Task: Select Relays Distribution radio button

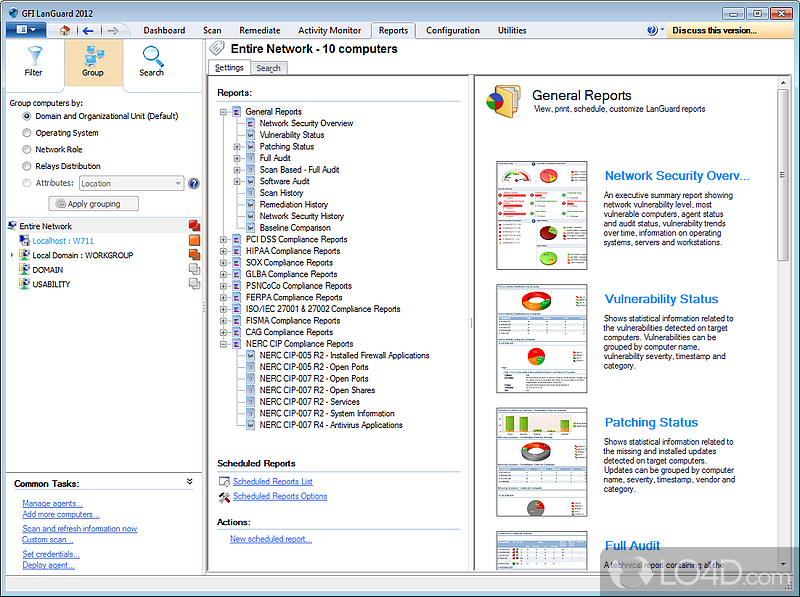Action: (26, 167)
